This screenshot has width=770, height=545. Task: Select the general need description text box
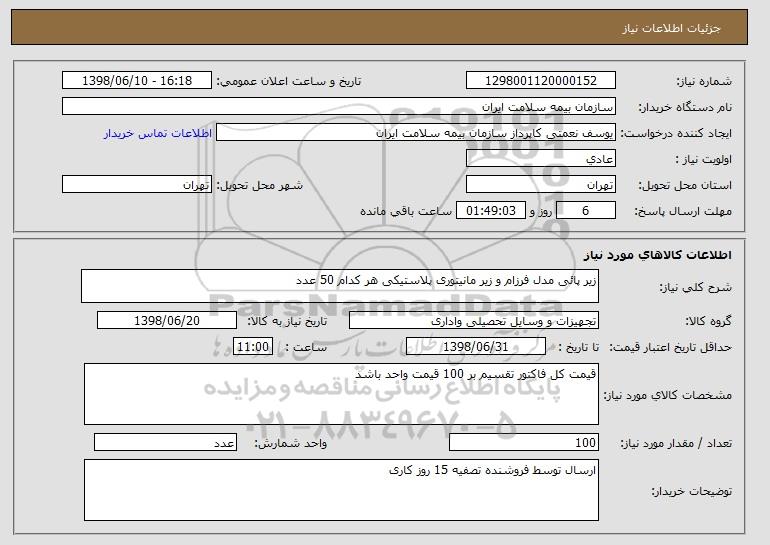(x=340, y=286)
